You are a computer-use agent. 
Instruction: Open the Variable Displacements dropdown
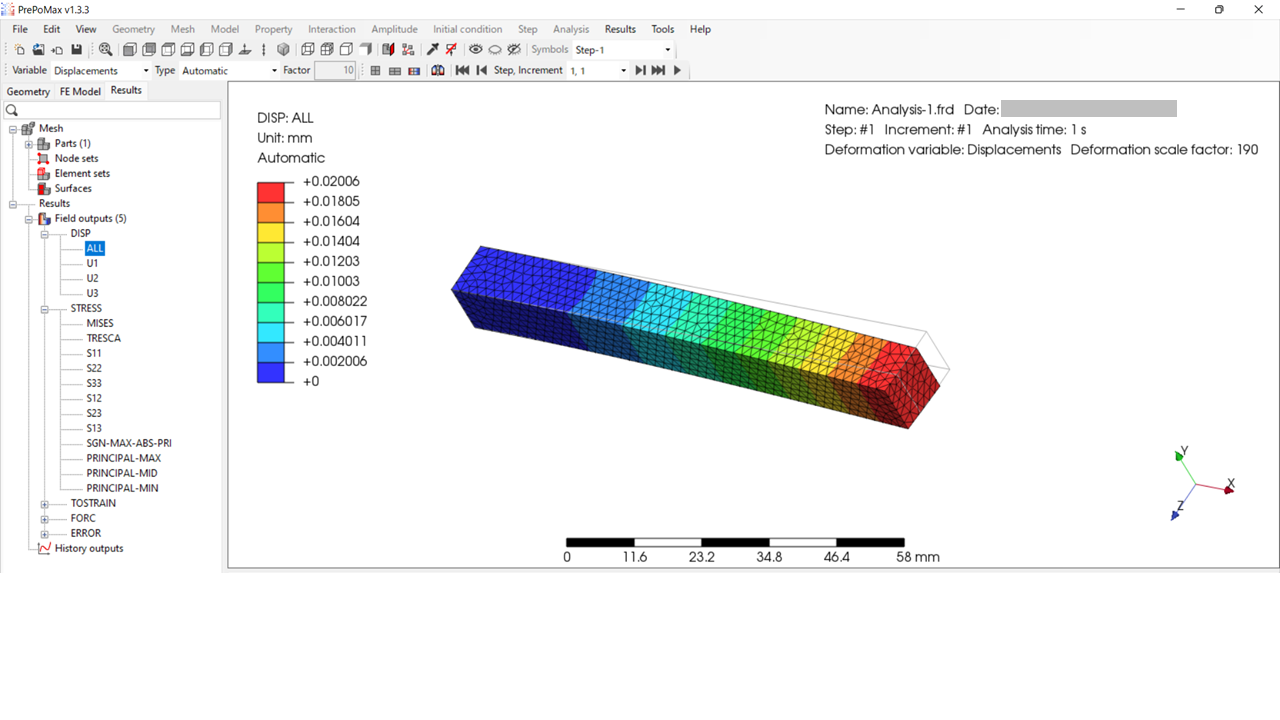(101, 70)
